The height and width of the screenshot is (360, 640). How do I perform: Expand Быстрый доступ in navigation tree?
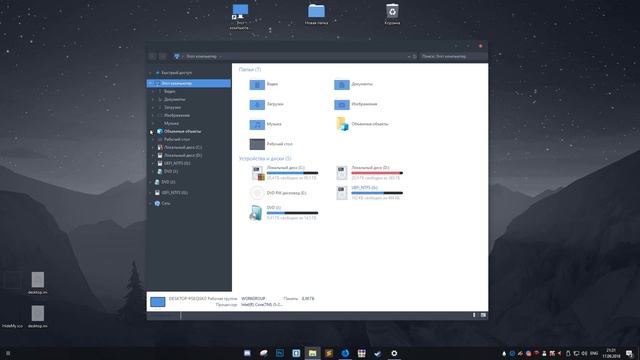150,73
